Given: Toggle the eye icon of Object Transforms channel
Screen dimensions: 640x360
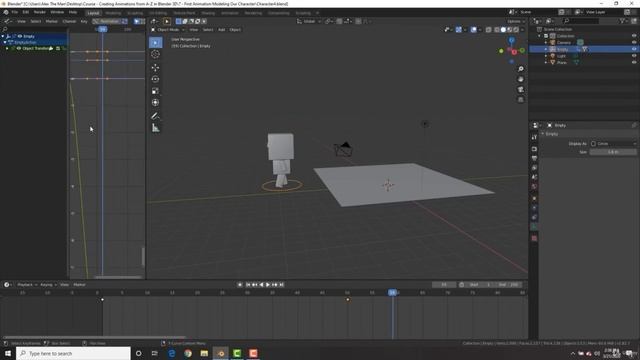Looking at the screenshot, I should point(18,49).
